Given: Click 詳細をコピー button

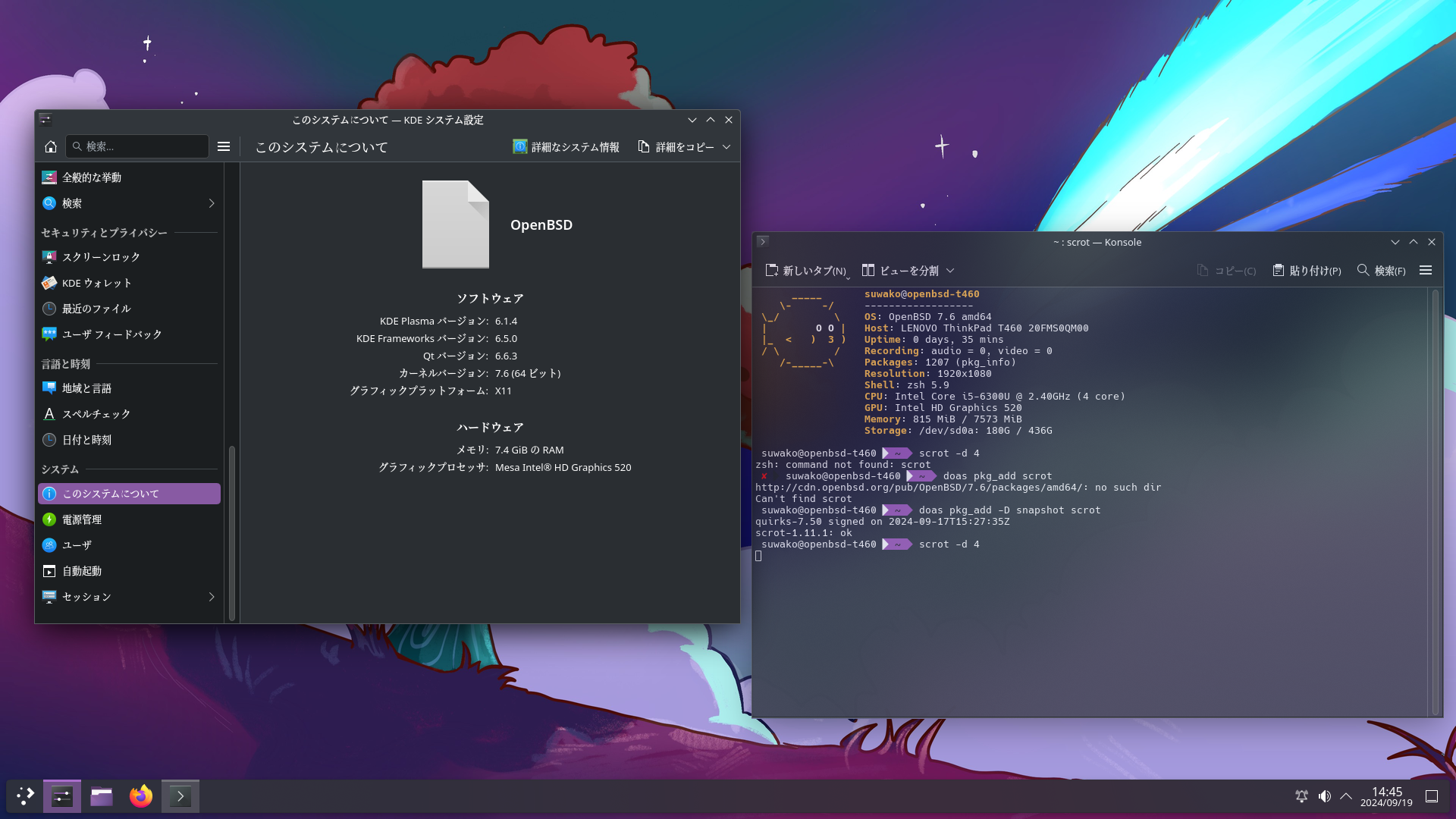Looking at the screenshot, I should [676, 147].
